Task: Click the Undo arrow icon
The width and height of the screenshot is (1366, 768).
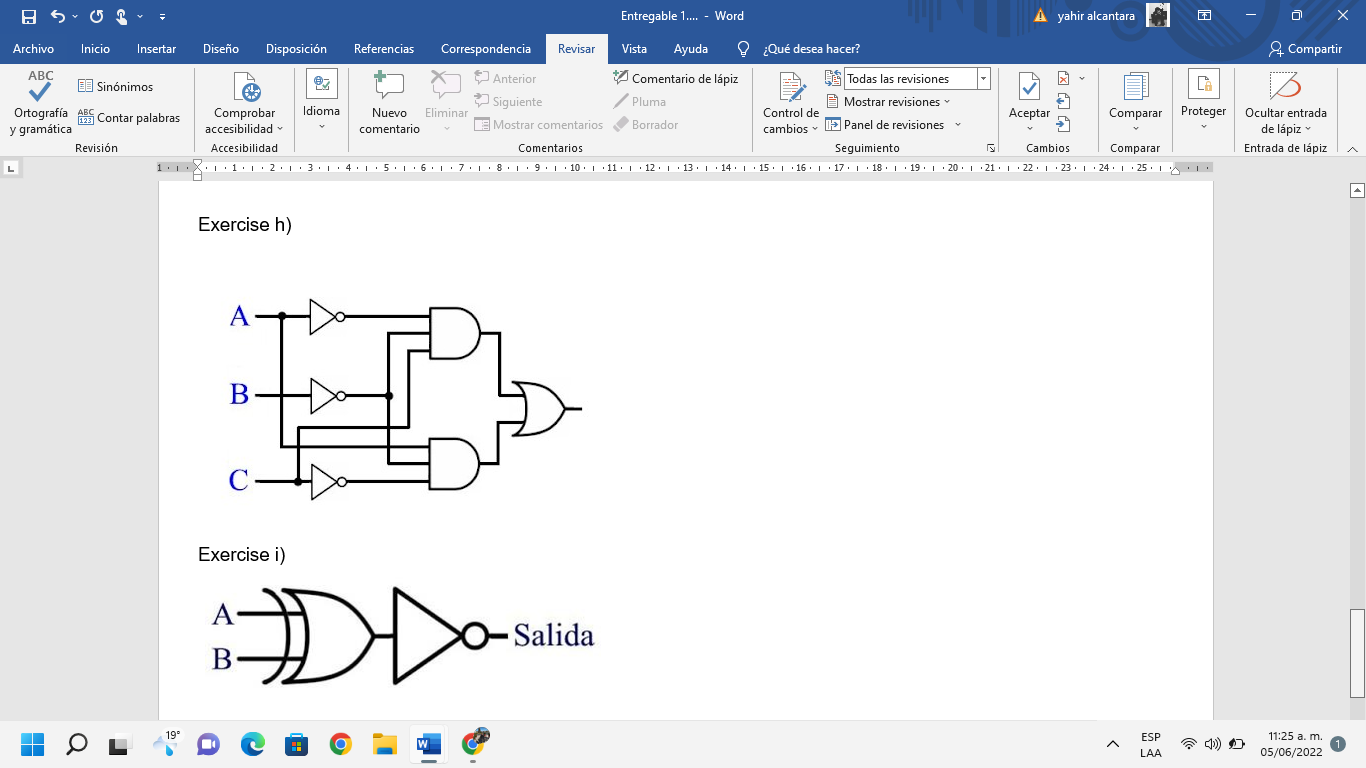Action: [58, 16]
